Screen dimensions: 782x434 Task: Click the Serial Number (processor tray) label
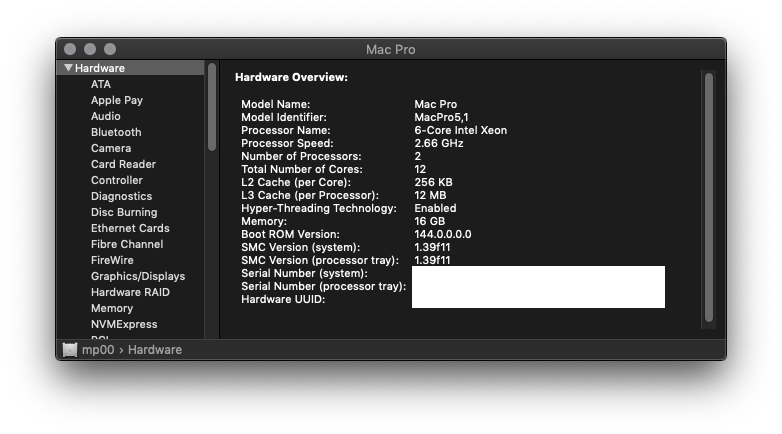[x=323, y=286]
